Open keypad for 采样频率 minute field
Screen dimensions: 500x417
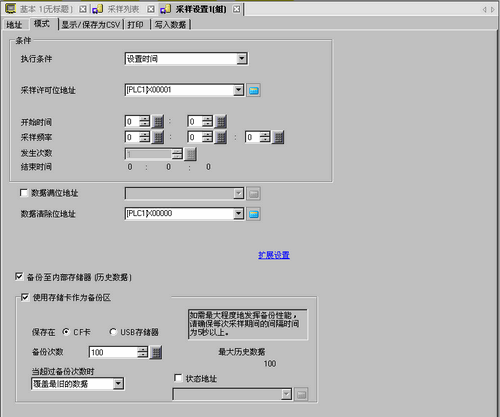[221, 137]
